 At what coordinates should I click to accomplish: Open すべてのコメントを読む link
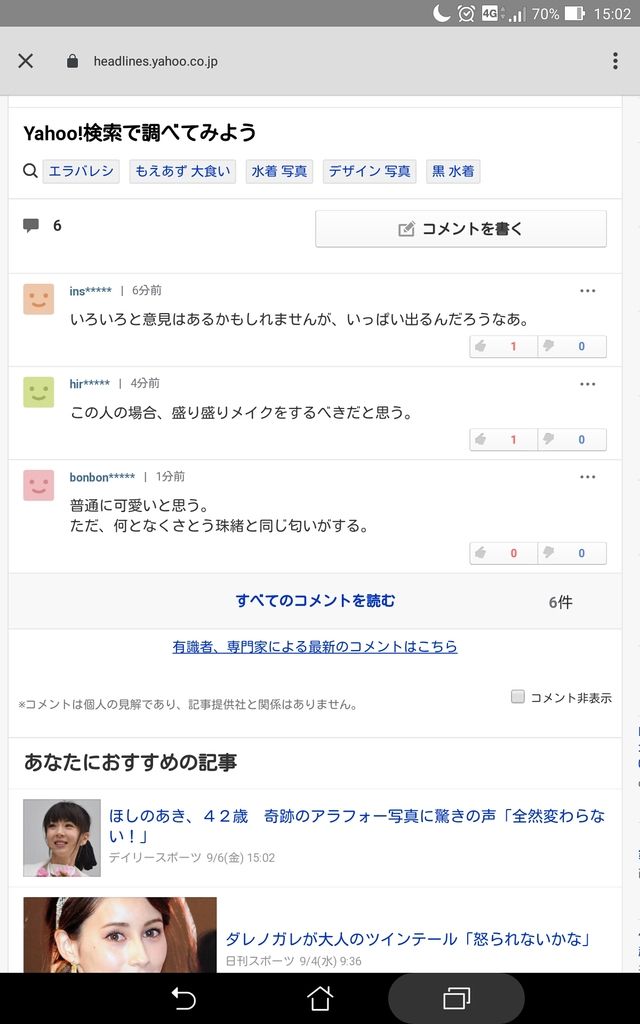point(315,601)
